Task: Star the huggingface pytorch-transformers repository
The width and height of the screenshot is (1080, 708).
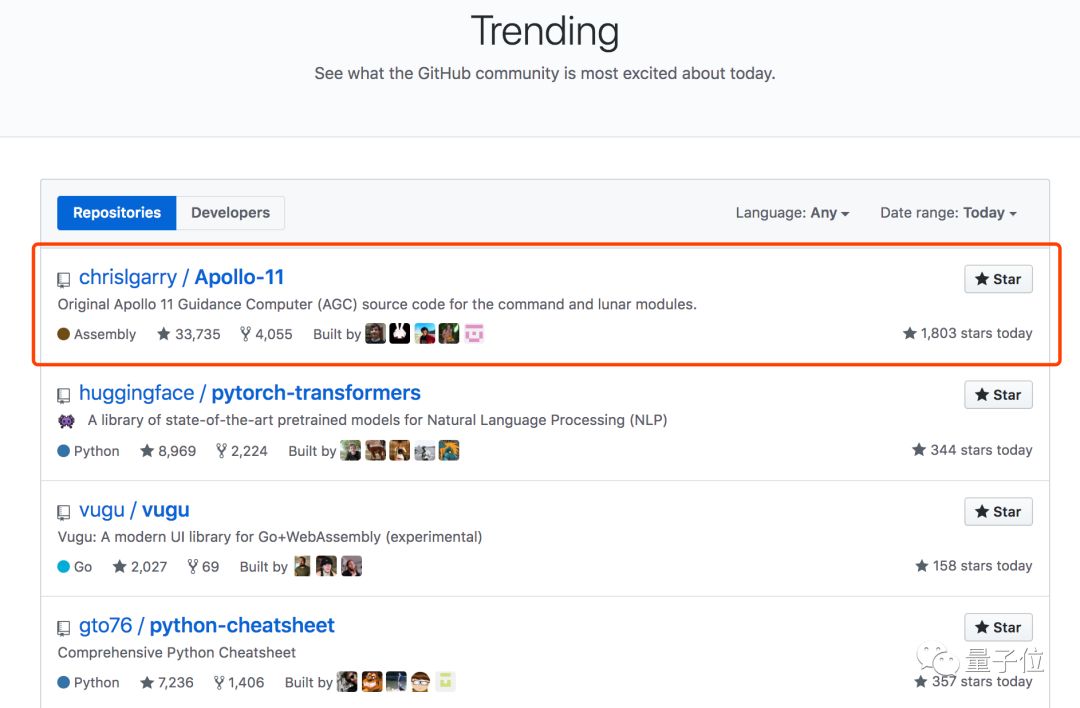Action: tap(997, 395)
